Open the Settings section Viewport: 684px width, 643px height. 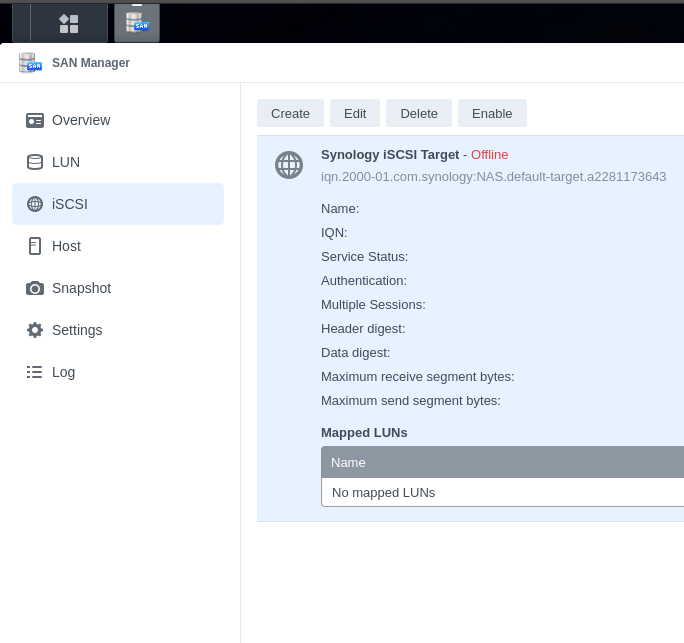point(118,330)
